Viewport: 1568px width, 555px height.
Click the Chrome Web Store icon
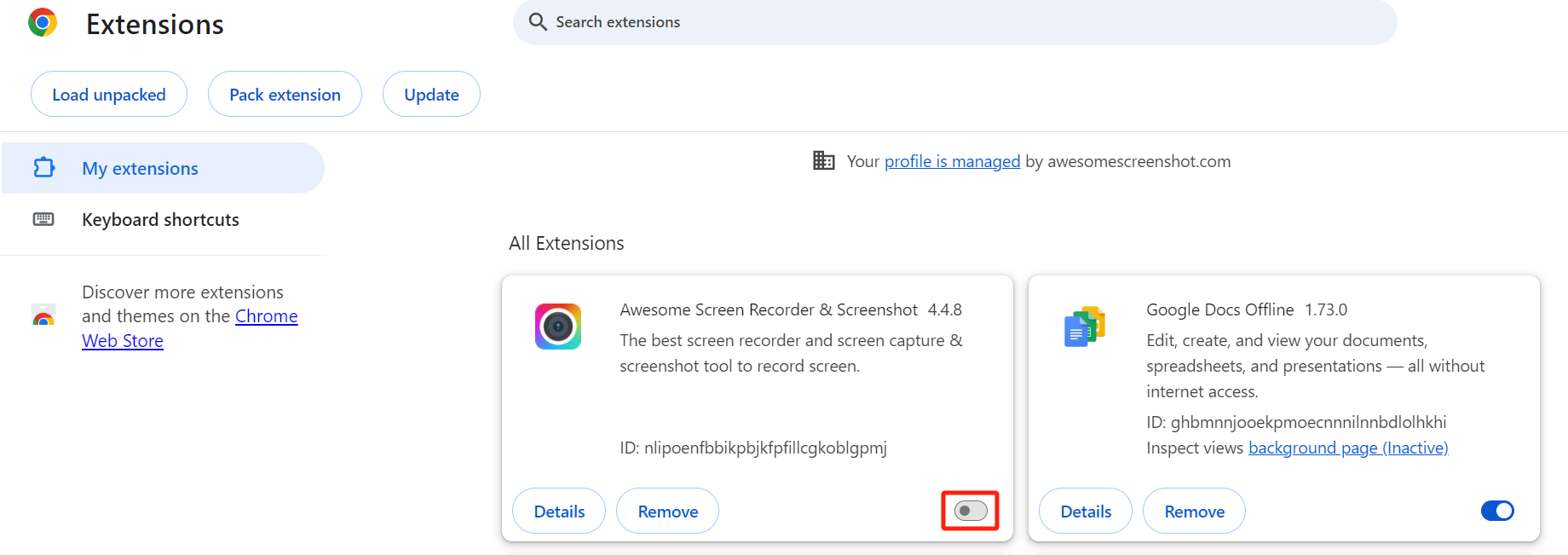tap(43, 315)
